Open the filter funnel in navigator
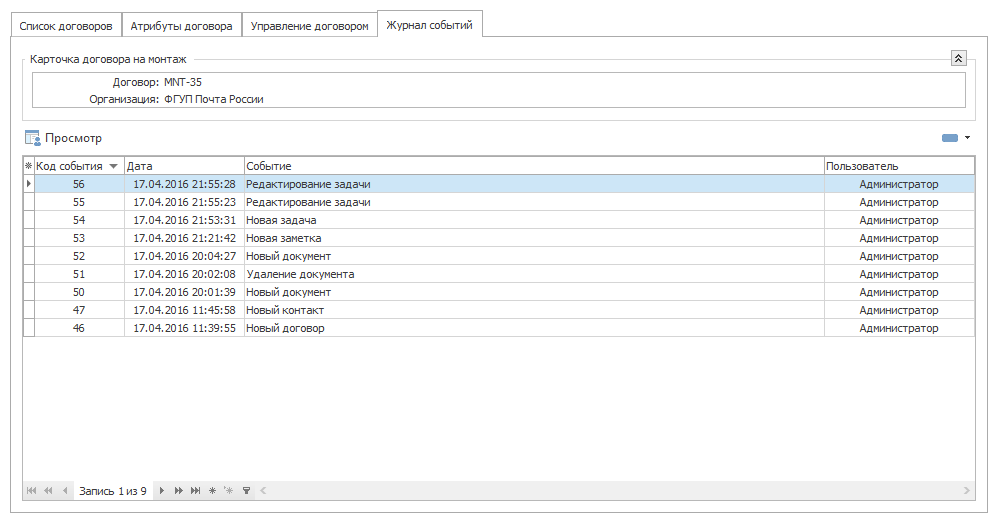998x523 pixels. 246,491
